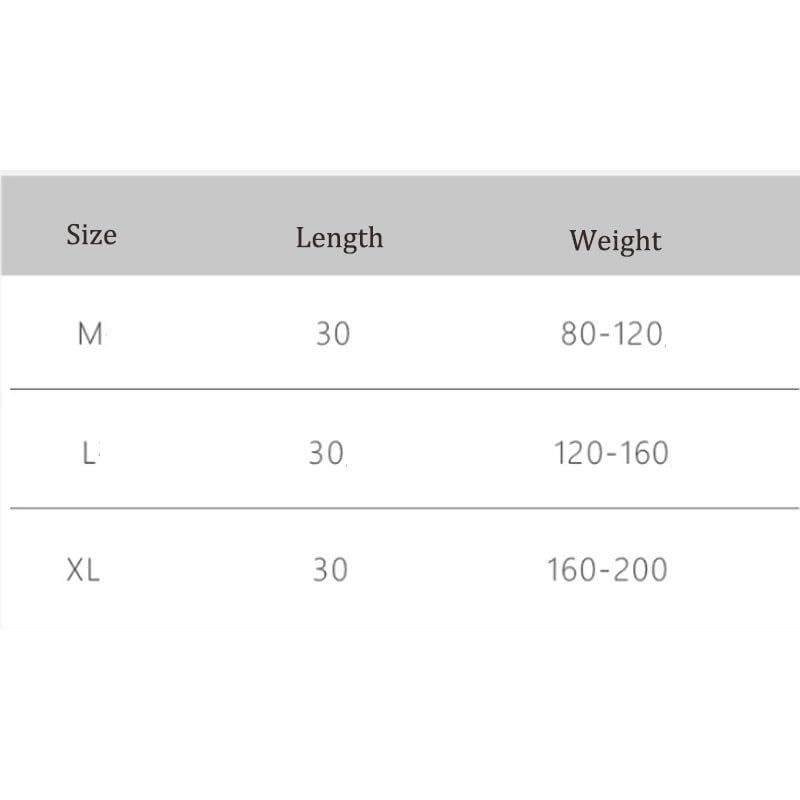Screen dimensions: 800x800
Task: Click the Size column header
Action: [92, 235]
